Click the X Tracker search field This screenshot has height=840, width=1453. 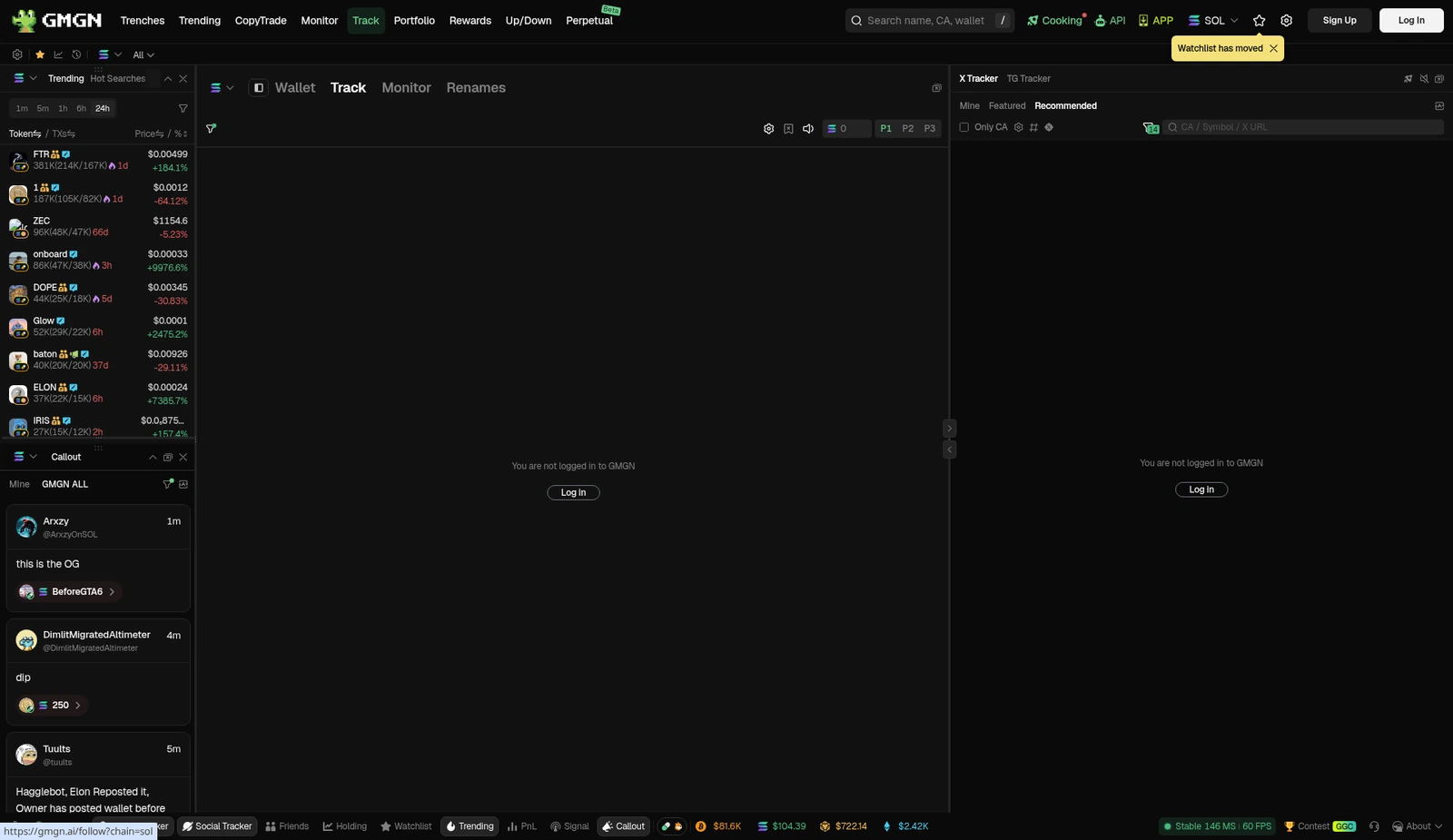click(x=1303, y=127)
